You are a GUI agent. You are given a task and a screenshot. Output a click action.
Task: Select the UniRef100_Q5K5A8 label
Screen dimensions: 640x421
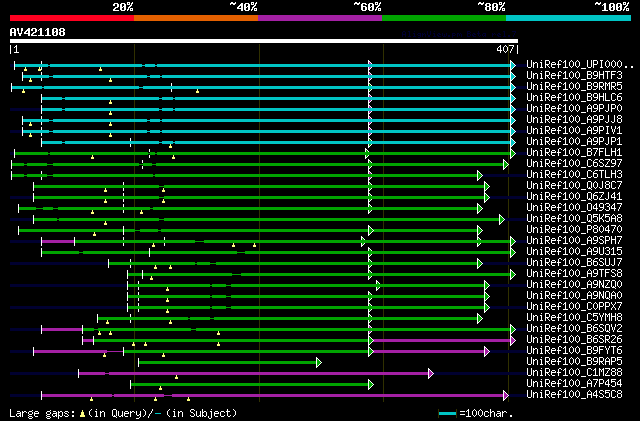coord(574,219)
